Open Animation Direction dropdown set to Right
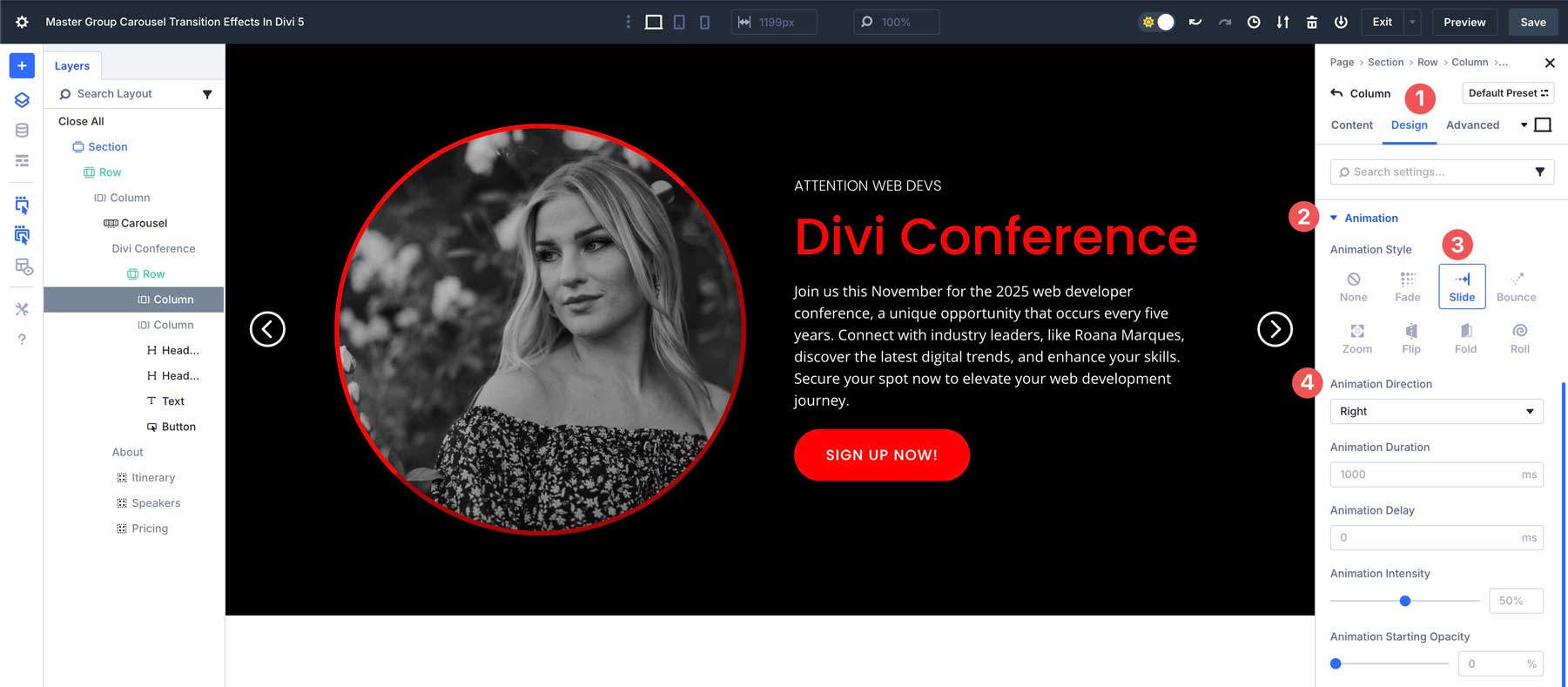This screenshot has width=1568, height=687. pyautogui.click(x=1437, y=411)
